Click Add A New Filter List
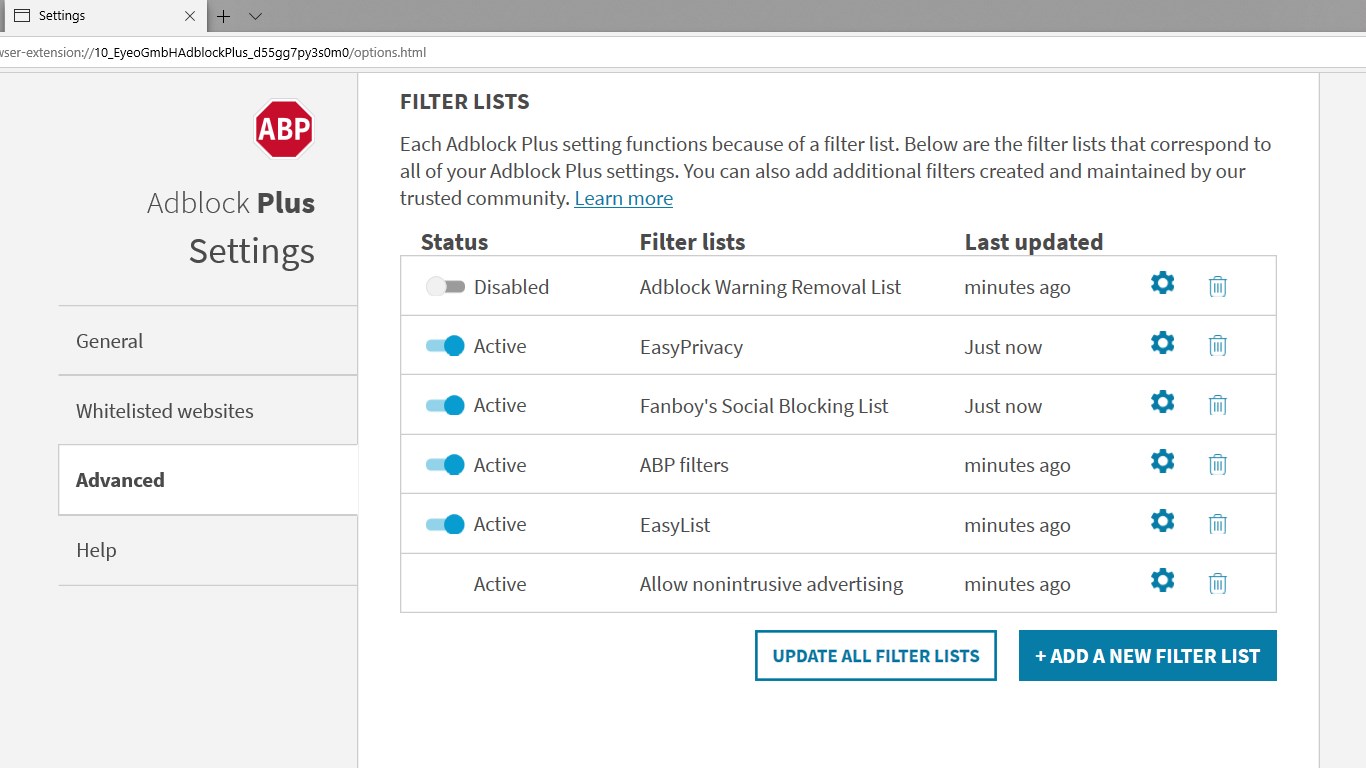Viewport: 1366px width, 768px height. click(x=1147, y=655)
